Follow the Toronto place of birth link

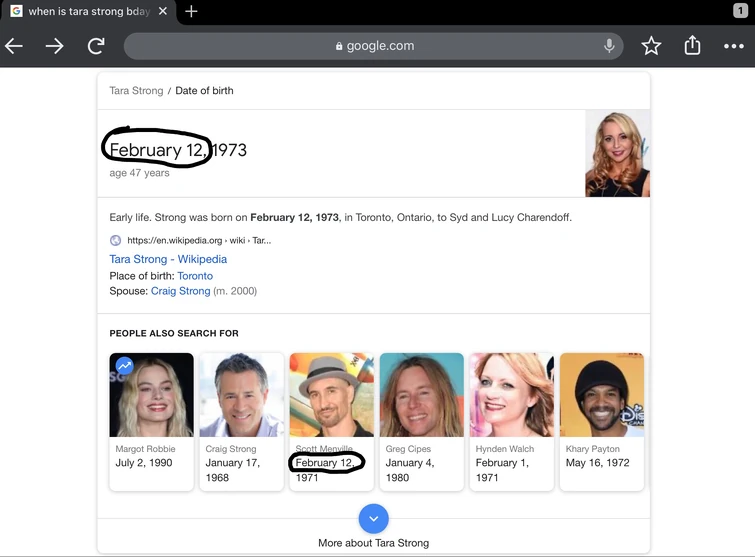[195, 276]
